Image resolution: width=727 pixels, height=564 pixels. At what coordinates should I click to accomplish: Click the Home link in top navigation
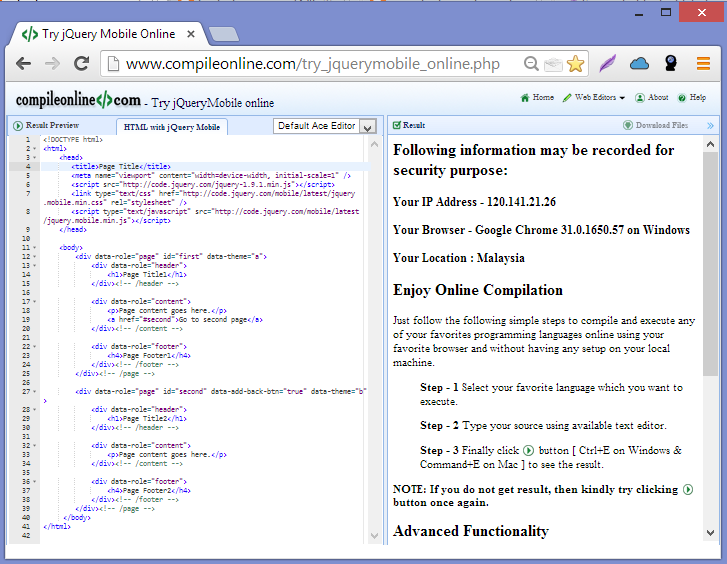537,97
